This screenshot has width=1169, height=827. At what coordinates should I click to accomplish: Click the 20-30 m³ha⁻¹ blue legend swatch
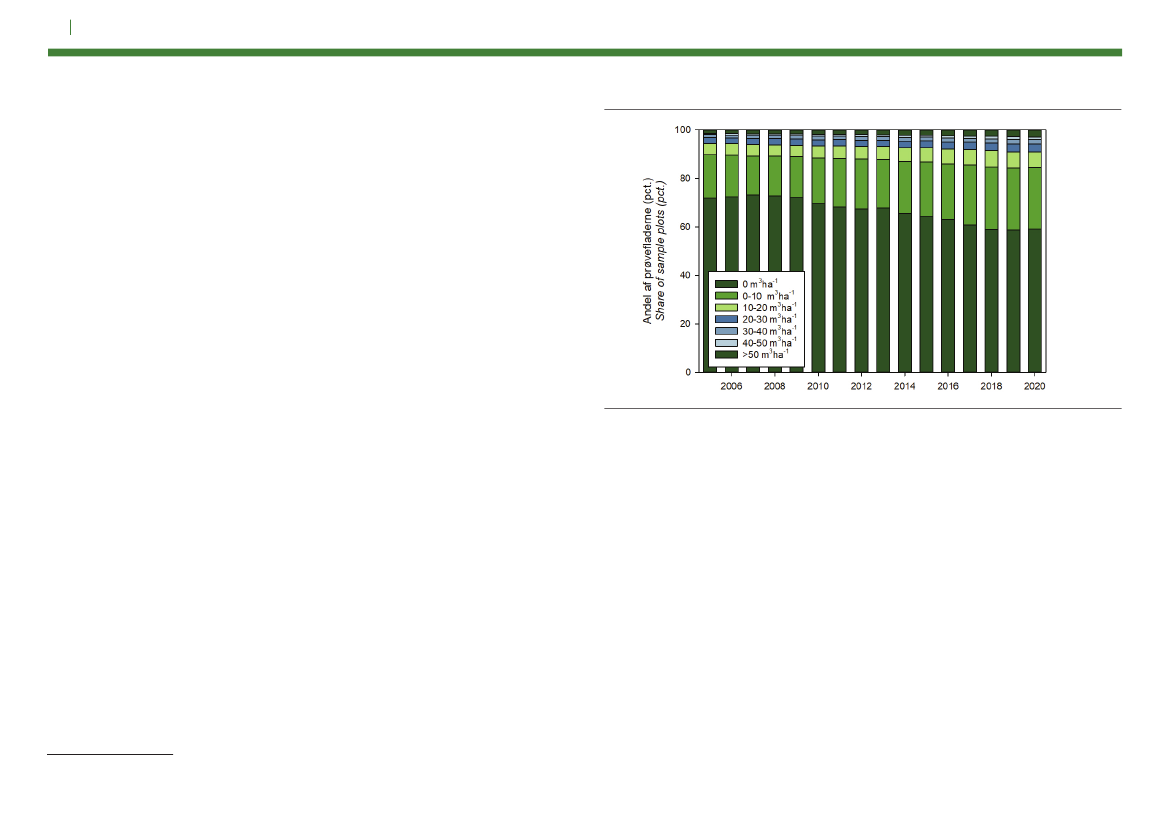pos(726,319)
